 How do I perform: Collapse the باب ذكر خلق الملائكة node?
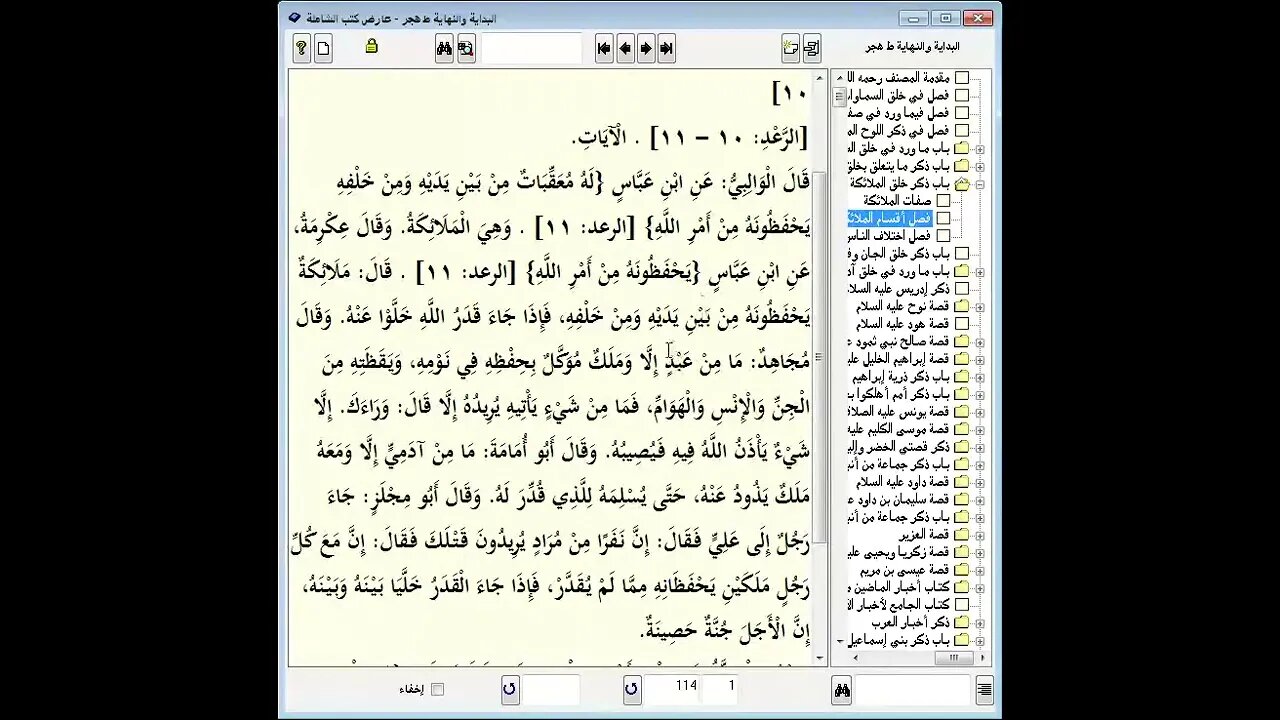980,184
